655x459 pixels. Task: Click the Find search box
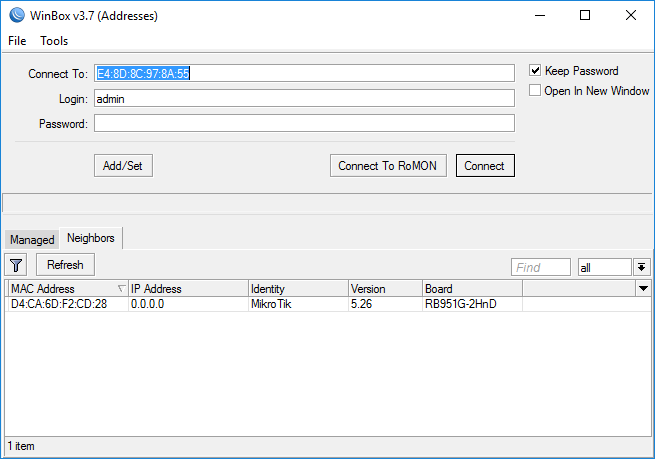(541, 267)
